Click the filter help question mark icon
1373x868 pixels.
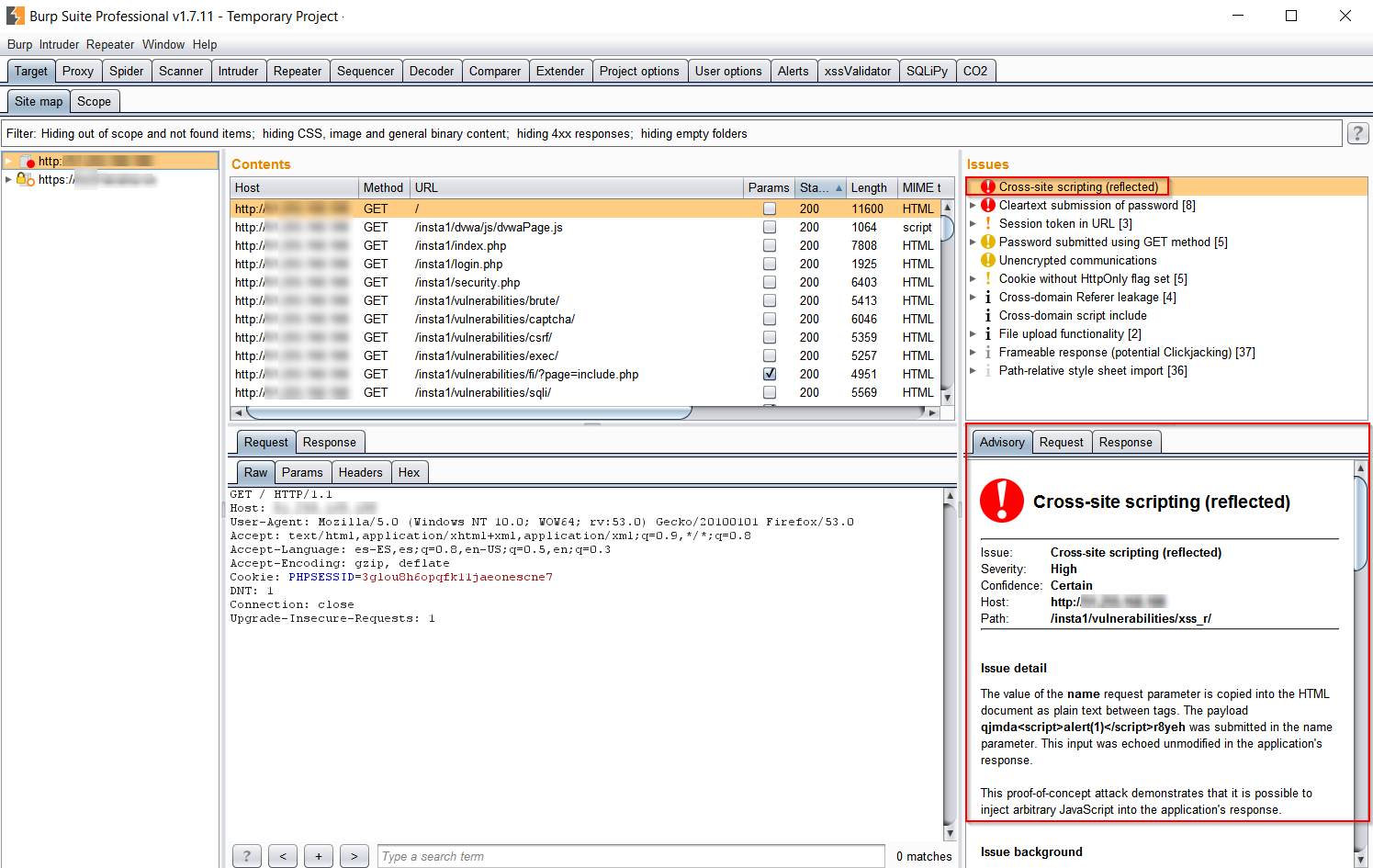click(1357, 133)
